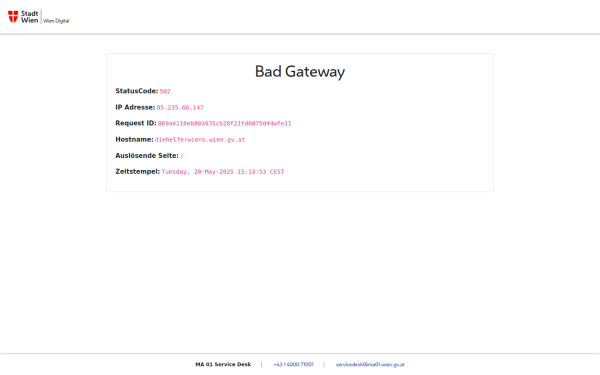Click the Hostname label

coord(134,140)
